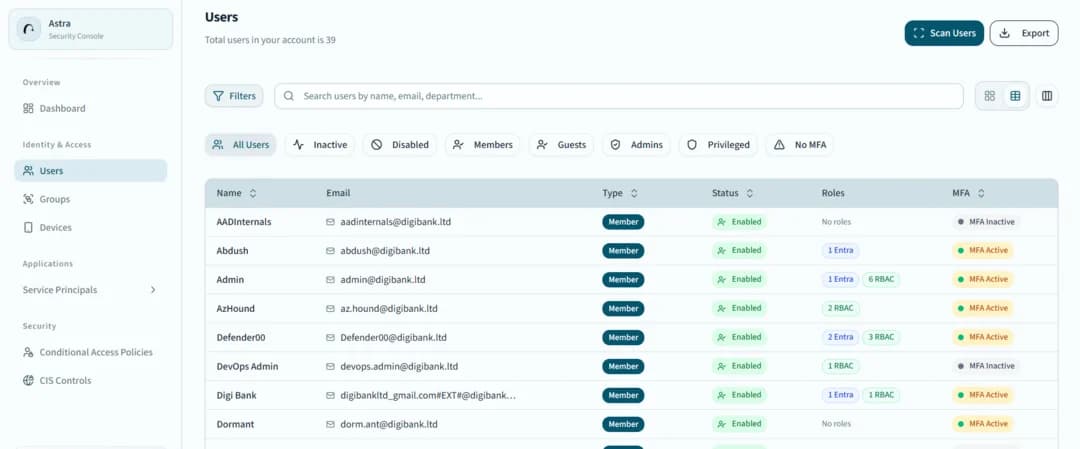This screenshot has height=449, width=1080.
Task: Click the Enabled status for AzHound
Action: [739, 309]
